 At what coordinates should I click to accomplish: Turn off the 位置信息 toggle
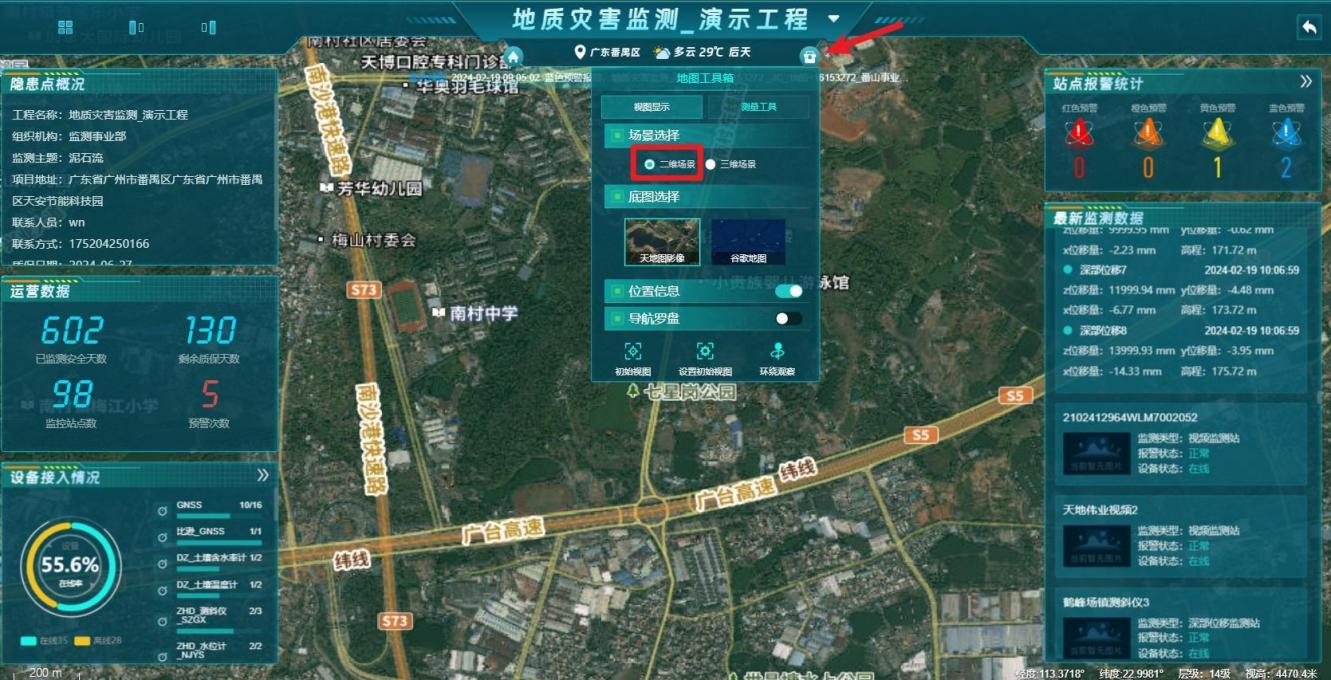click(788, 291)
